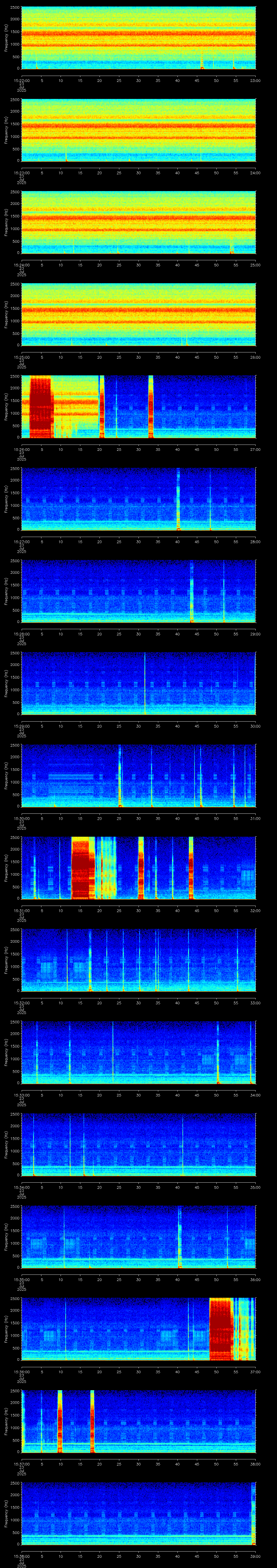
Task: Click the thin line at 31 seconds in 15:29:00 panel
Action: (x=145, y=683)
